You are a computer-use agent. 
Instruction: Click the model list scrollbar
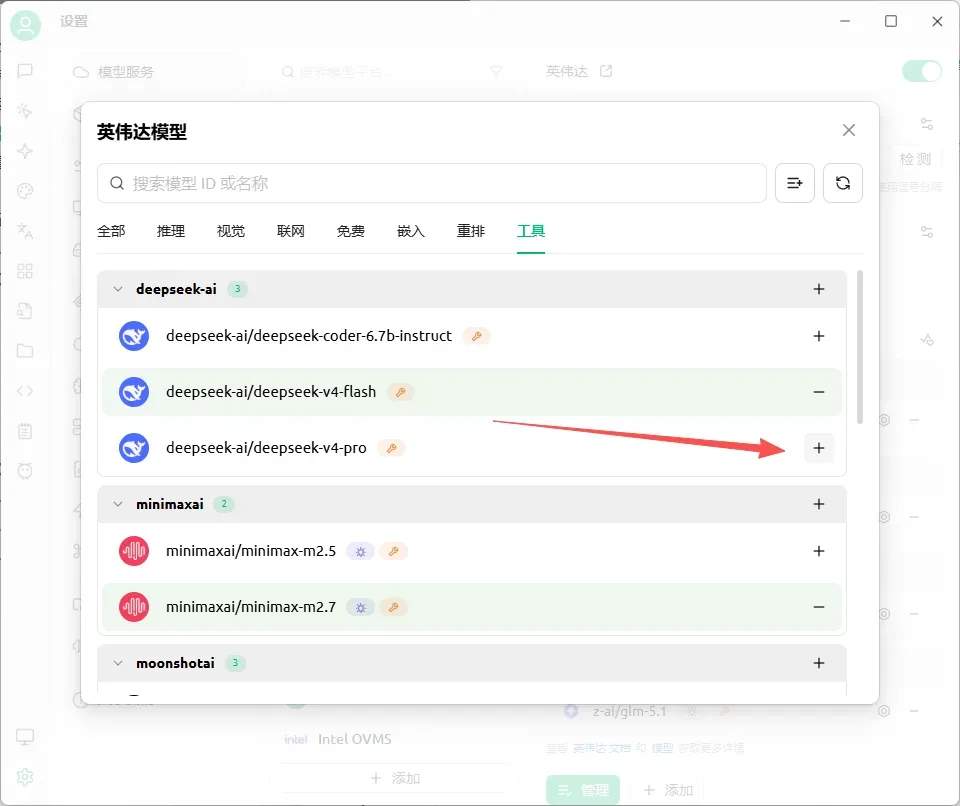coord(860,347)
